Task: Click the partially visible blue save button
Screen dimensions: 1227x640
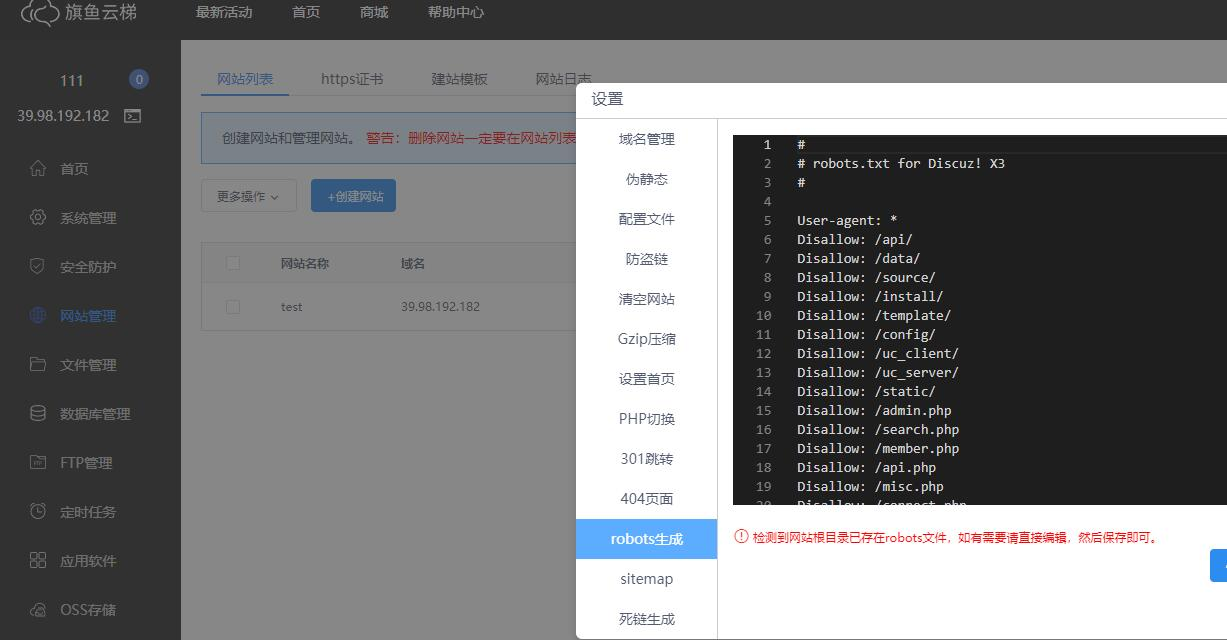Action: click(x=1219, y=565)
